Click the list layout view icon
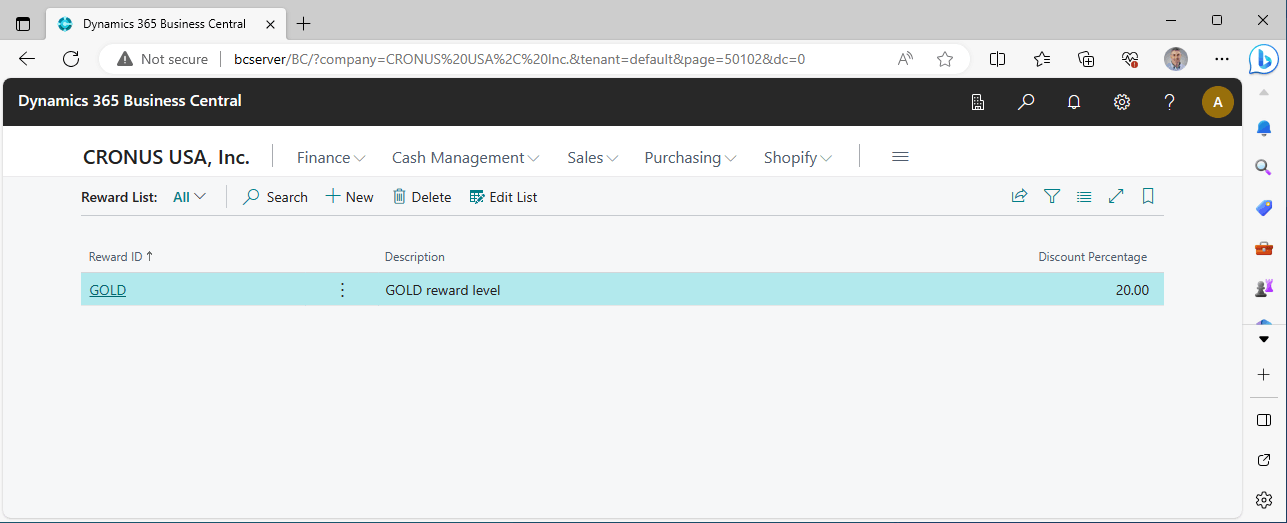Screen dimensions: 1287x523 click(1084, 197)
